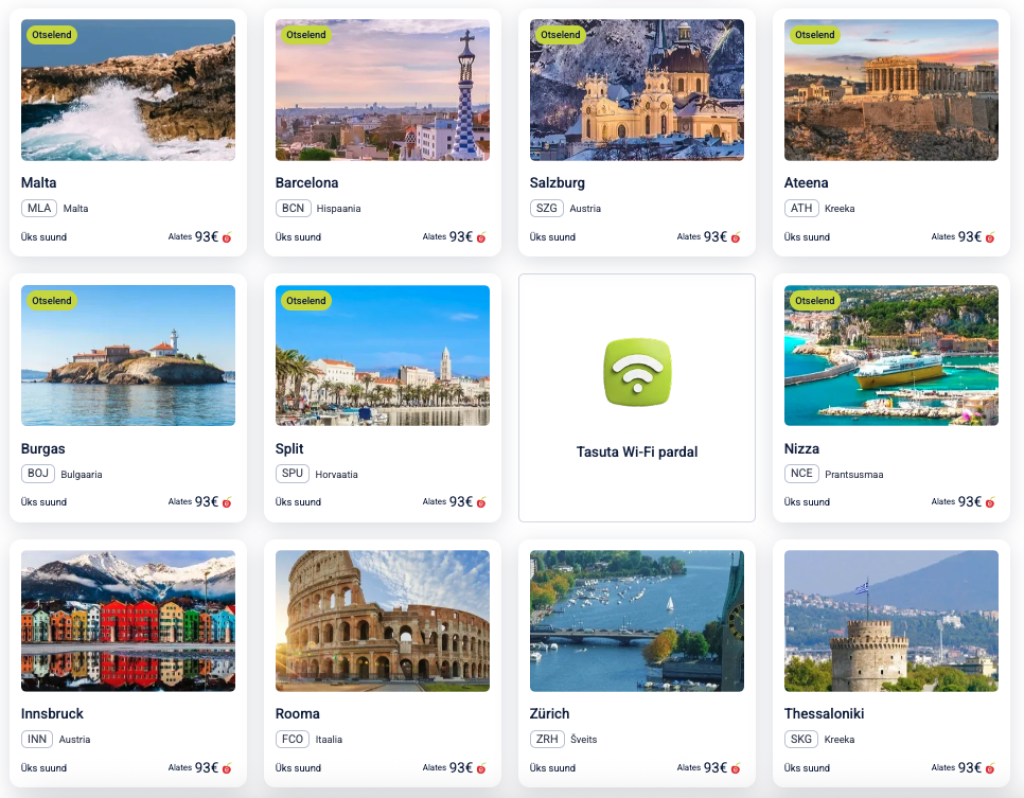Click the FCO airport code badge
1024x798 pixels.
click(292, 739)
